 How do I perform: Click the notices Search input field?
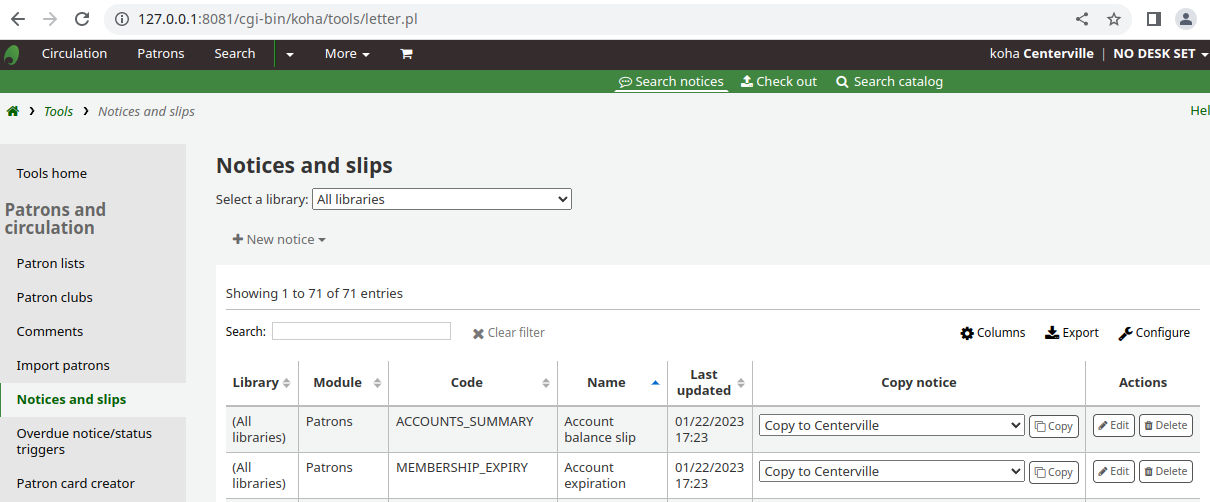pos(361,331)
